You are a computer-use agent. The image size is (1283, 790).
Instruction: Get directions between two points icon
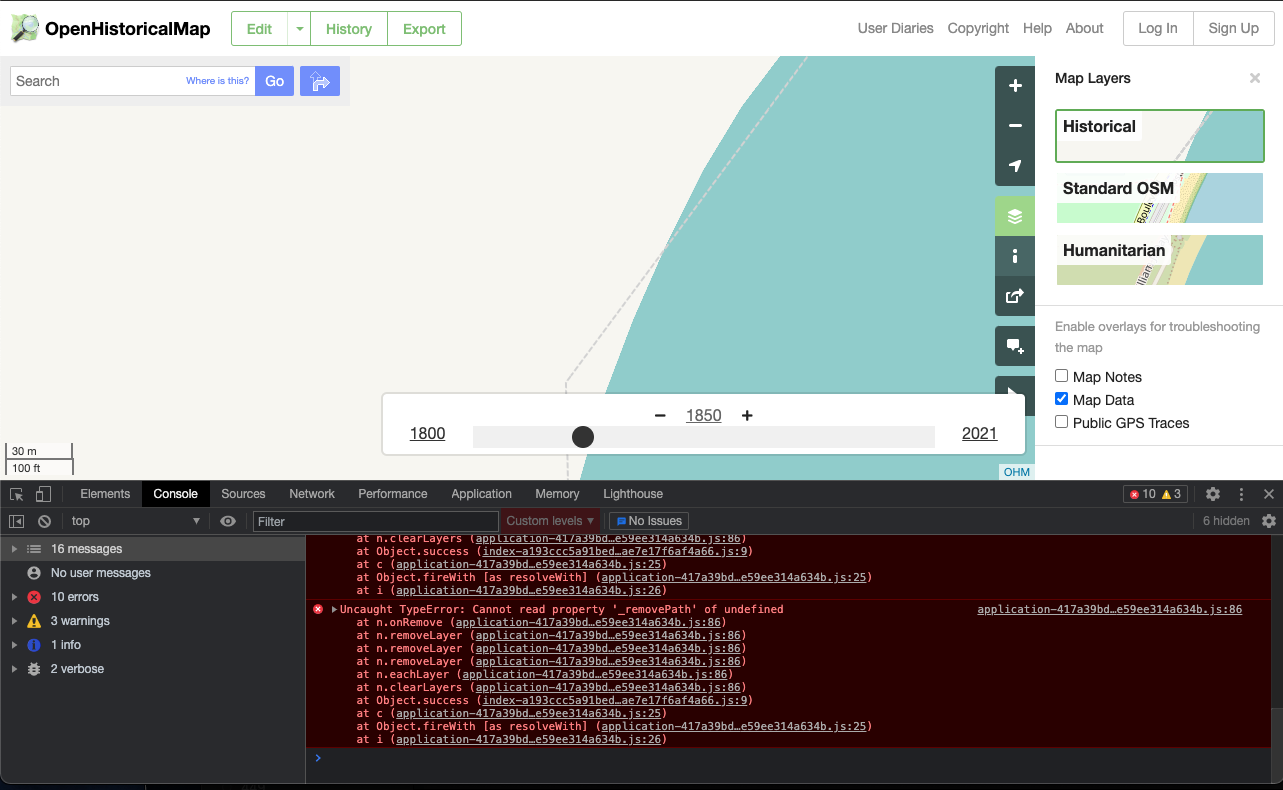tap(320, 81)
